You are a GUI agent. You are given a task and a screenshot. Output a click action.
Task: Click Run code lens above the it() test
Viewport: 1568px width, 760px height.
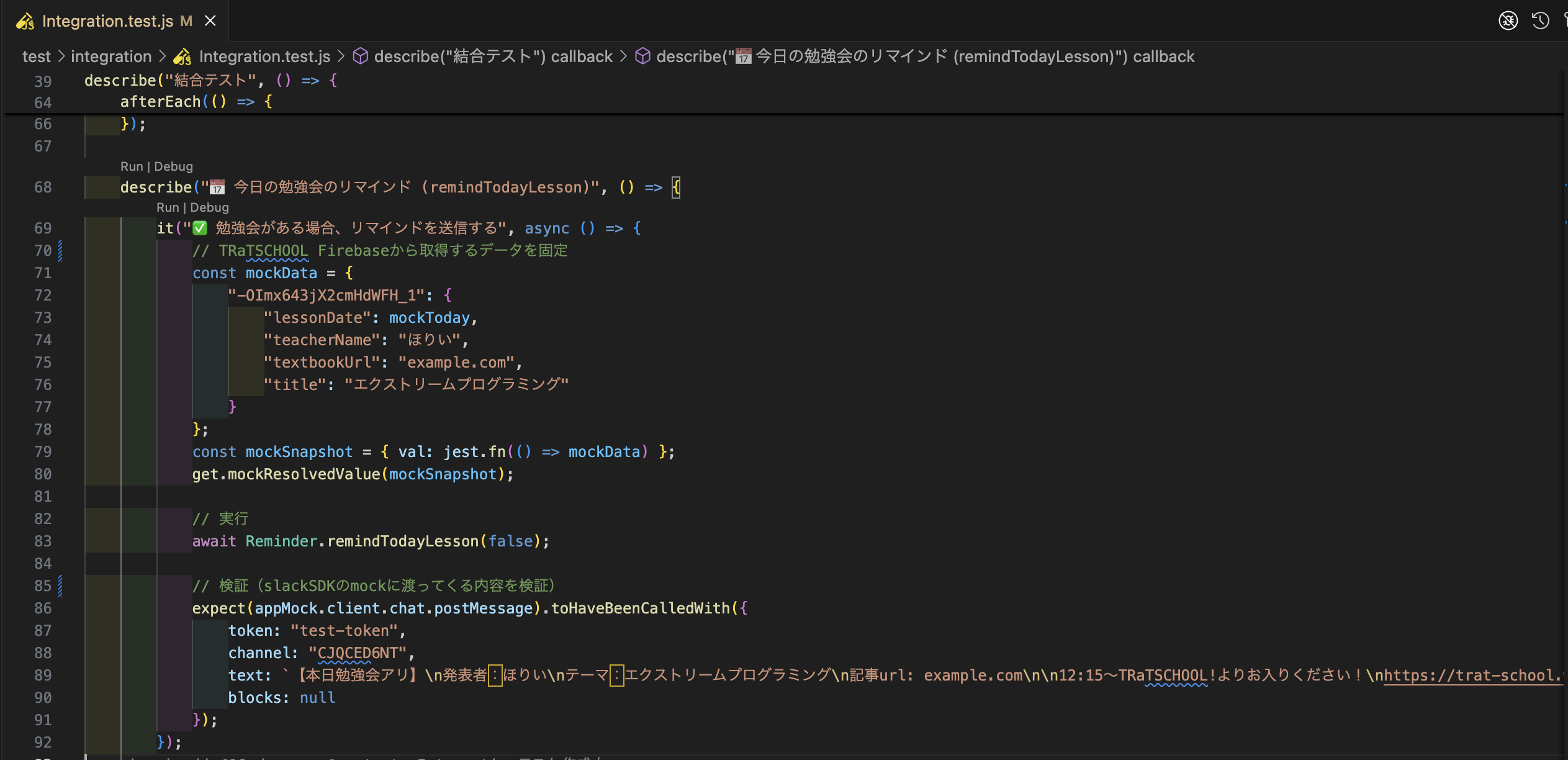(x=167, y=207)
